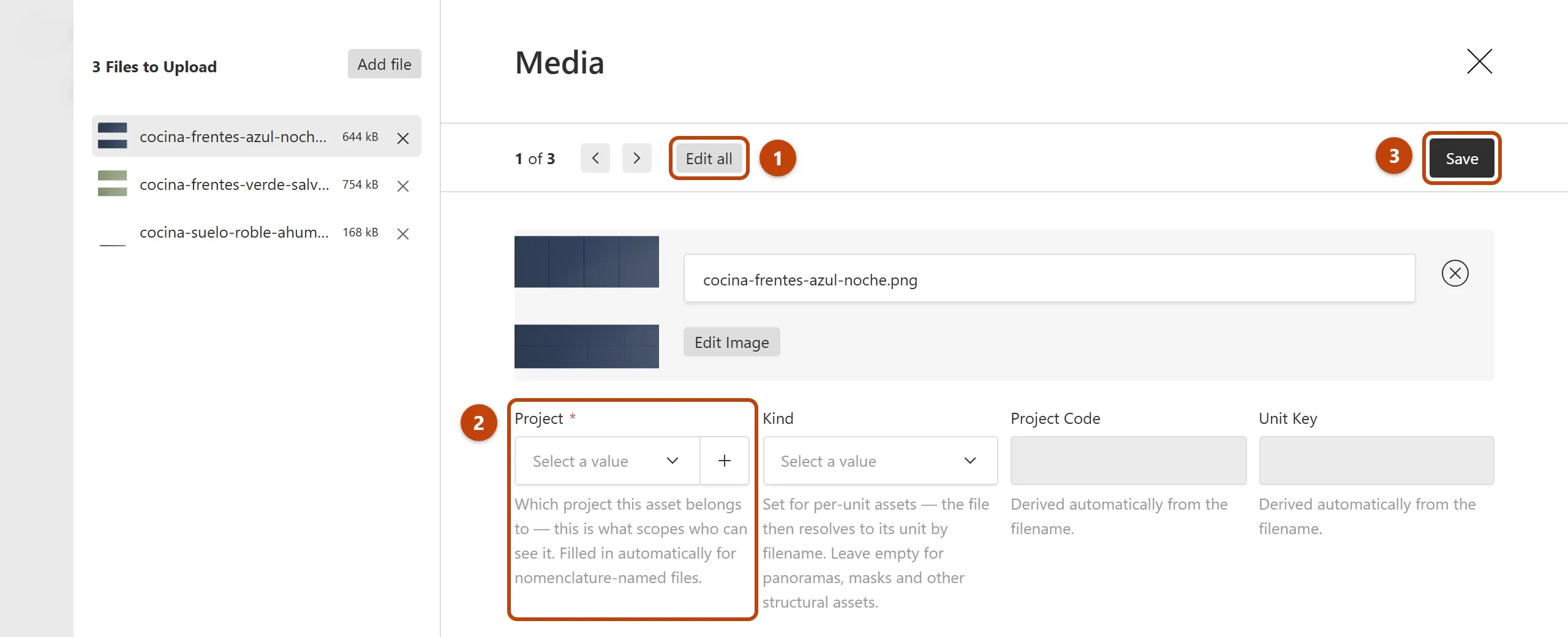Click the Project Code label
The width and height of the screenshot is (1568, 637).
(1055, 418)
